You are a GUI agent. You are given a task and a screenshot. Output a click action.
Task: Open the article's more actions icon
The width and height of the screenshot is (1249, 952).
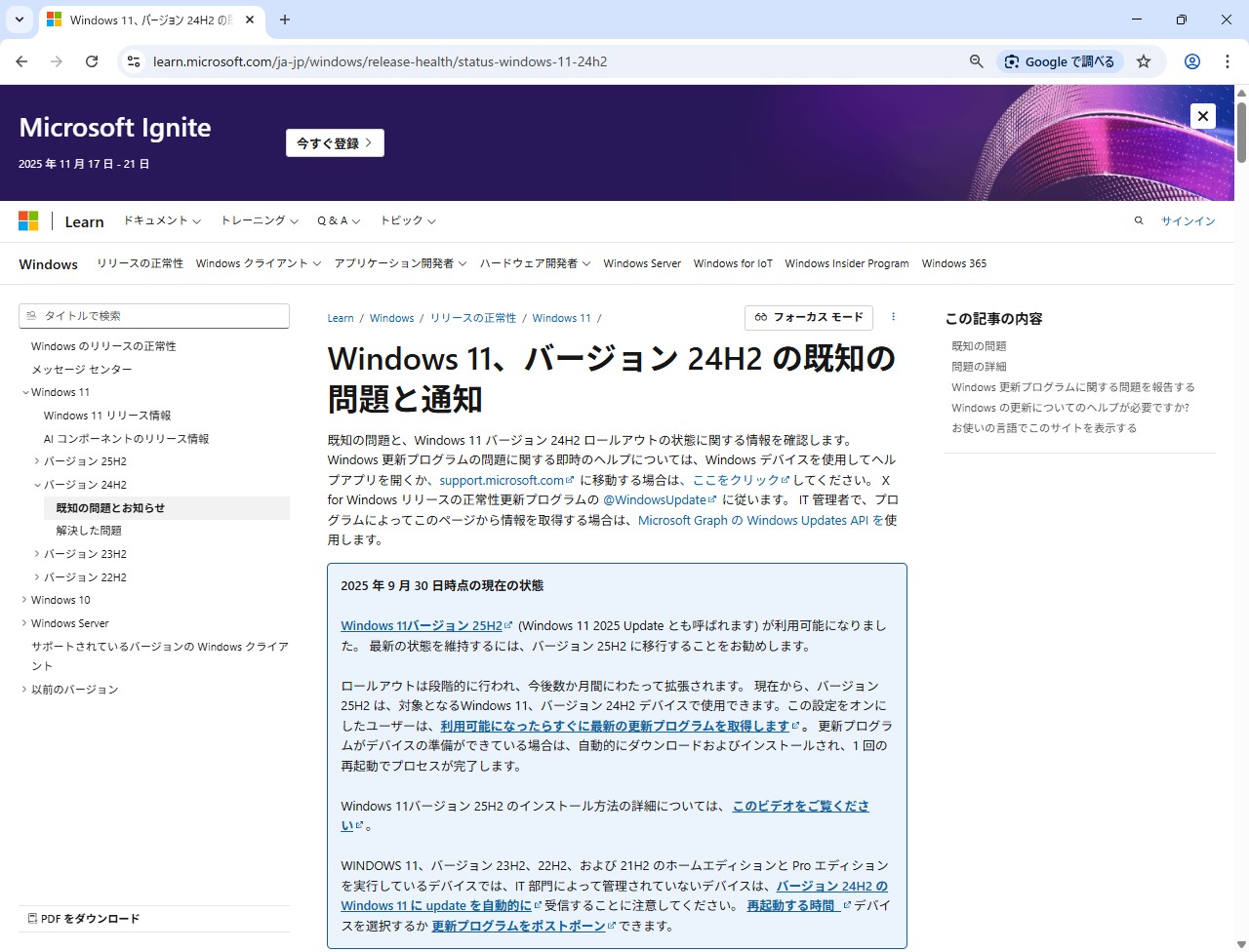coord(893,317)
